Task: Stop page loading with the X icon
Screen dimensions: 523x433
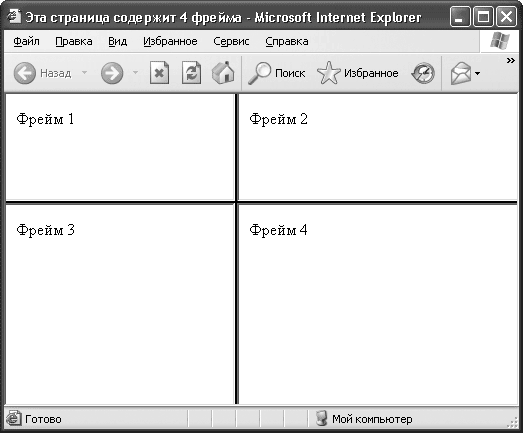Action: tap(159, 73)
